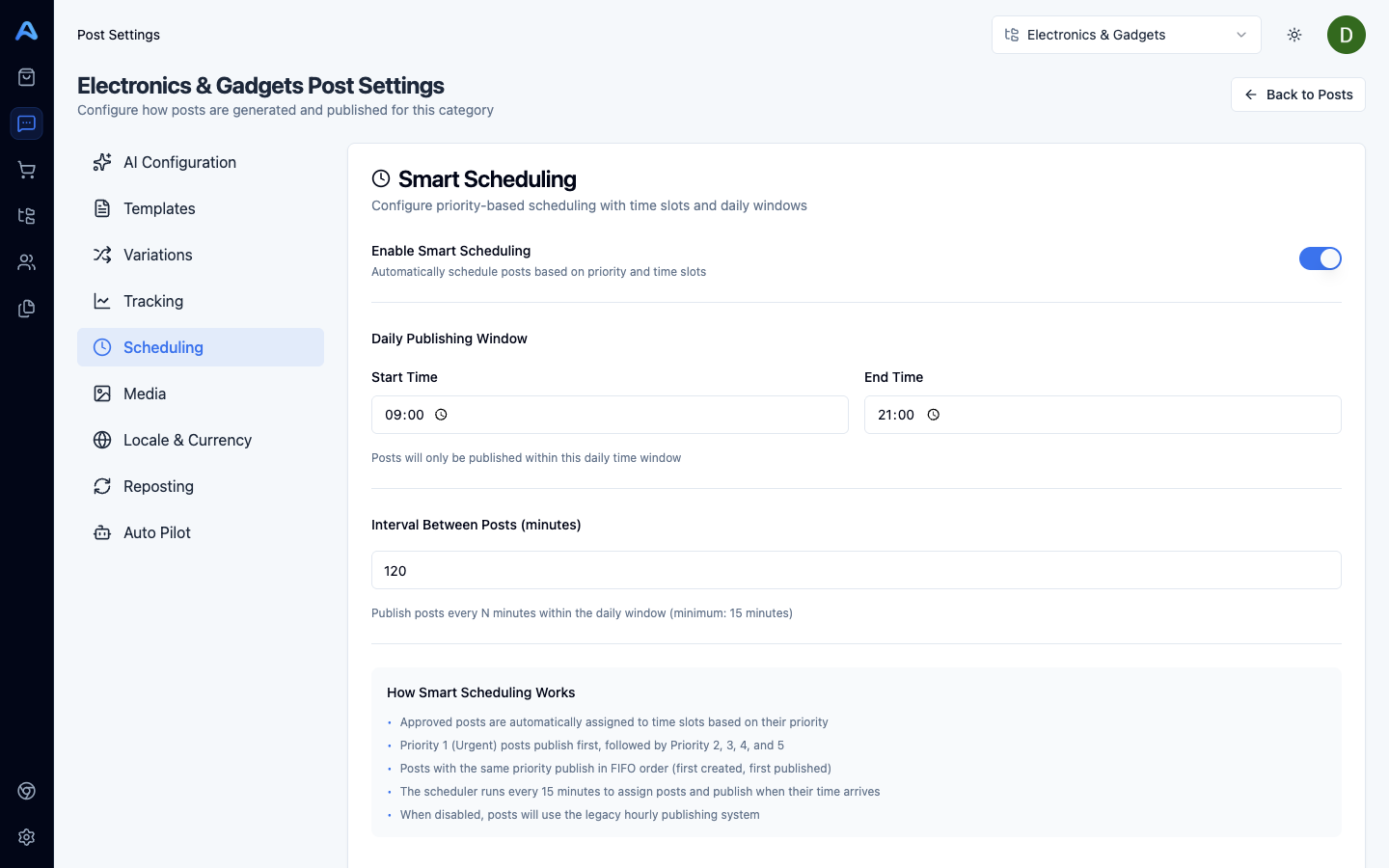The image size is (1389, 868).
Task: Click the users icon in left sidebar
Action: 27,262
